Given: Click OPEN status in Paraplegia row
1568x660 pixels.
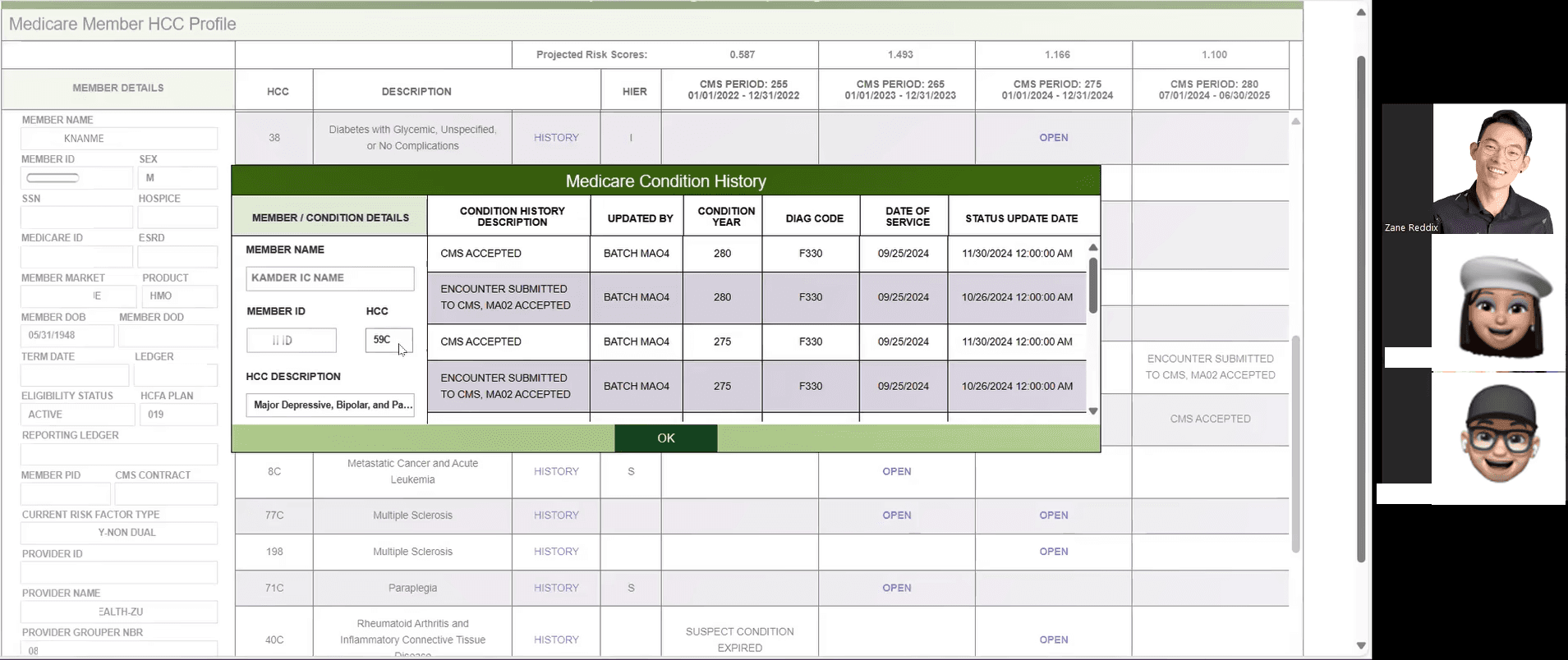Looking at the screenshot, I should coord(897,588).
